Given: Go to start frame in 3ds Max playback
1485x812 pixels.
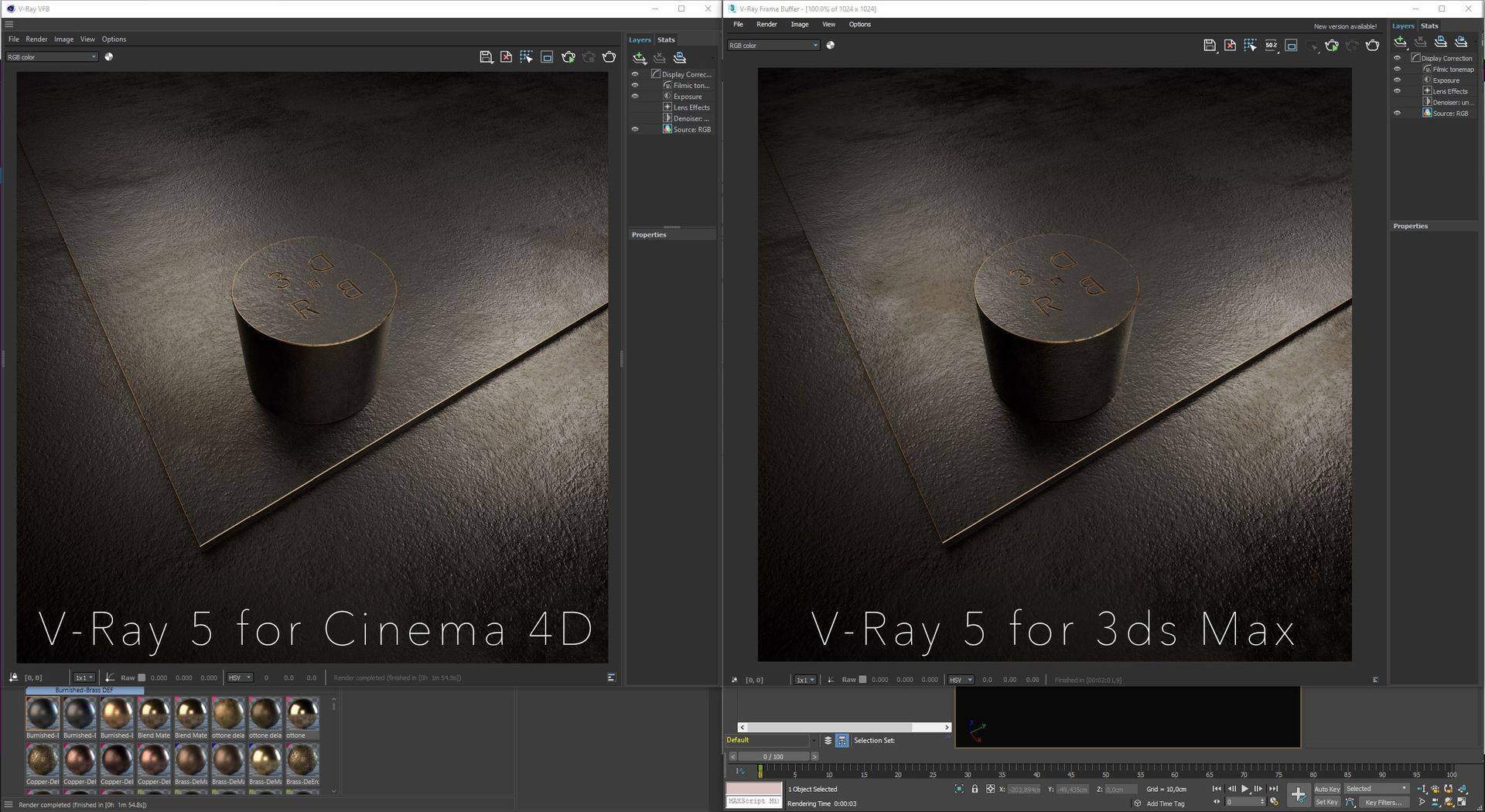Looking at the screenshot, I should point(1217,789).
